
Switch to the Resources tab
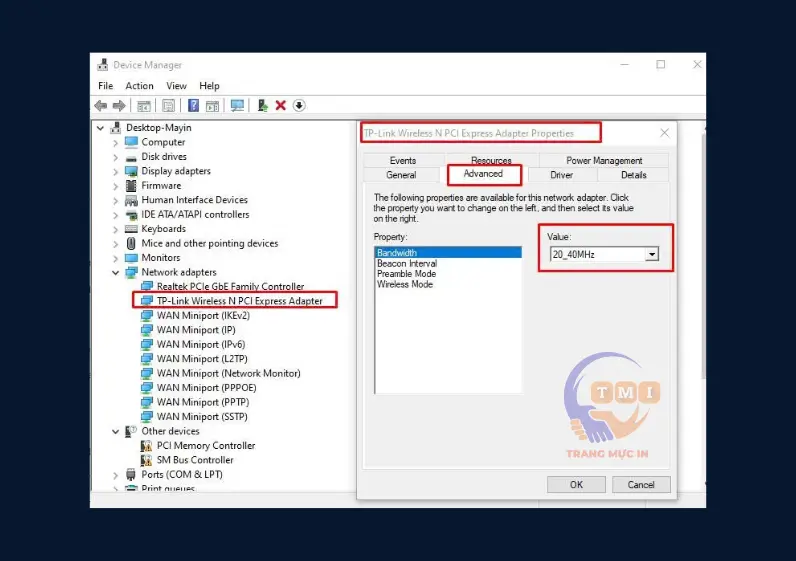click(x=491, y=160)
